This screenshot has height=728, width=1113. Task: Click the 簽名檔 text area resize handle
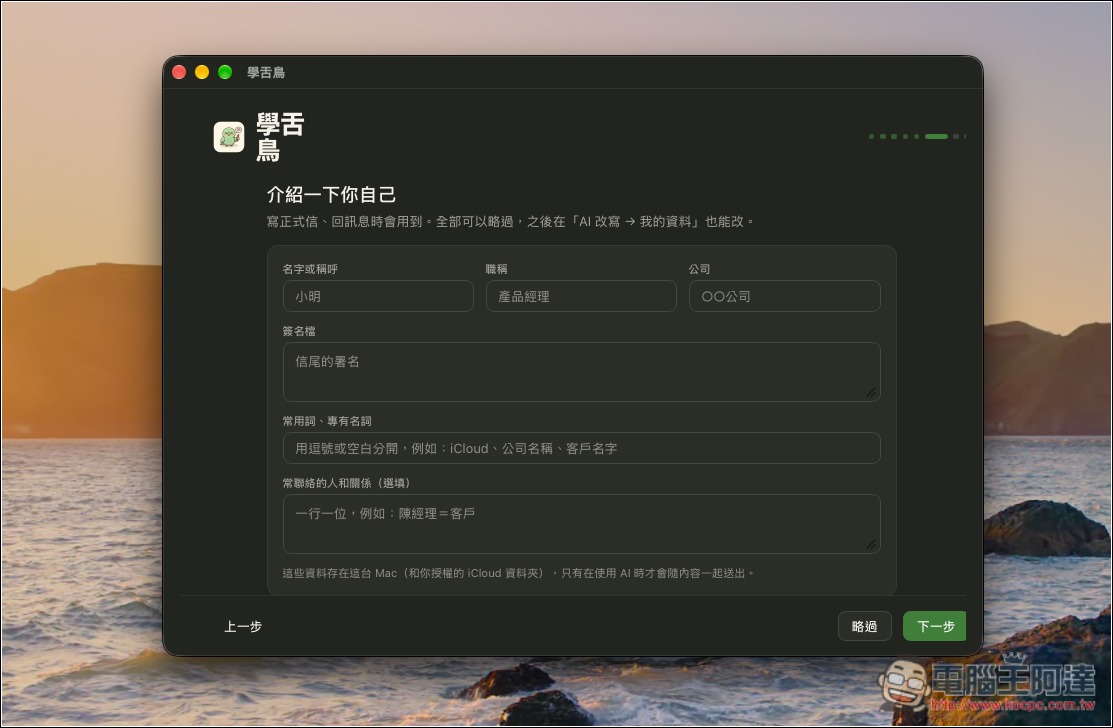pos(871,392)
